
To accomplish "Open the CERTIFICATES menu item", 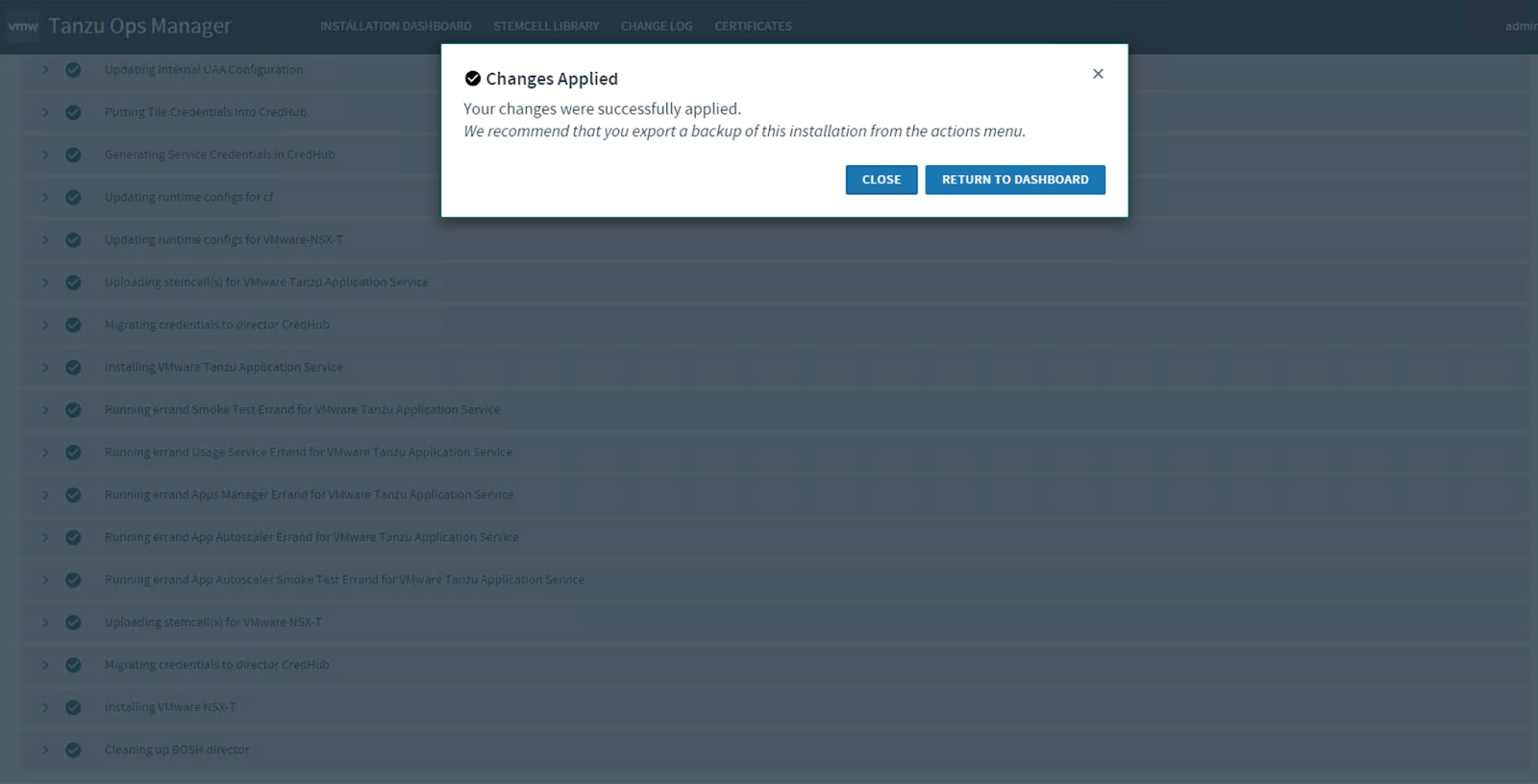I will (x=753, y=26).
